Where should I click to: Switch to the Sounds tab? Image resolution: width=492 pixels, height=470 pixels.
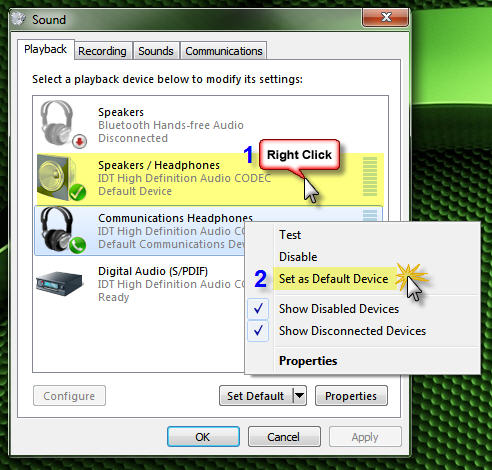point(156,51)
